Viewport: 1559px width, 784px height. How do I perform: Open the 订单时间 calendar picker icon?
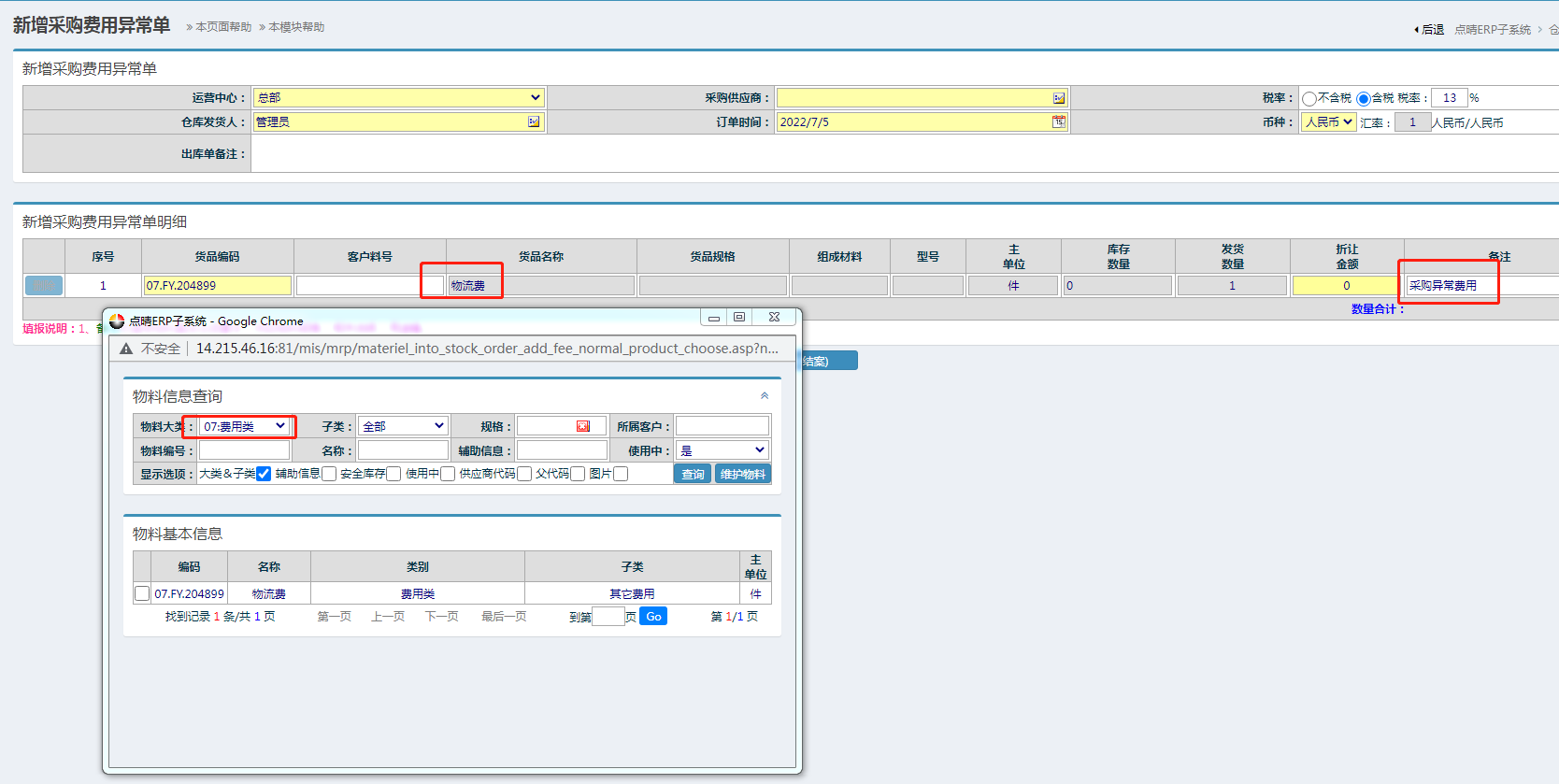[x=1058, y=122]
